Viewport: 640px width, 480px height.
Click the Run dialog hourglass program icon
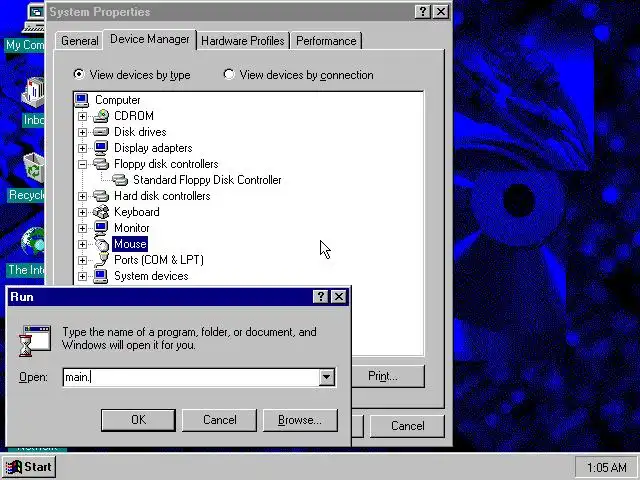(x=35, y=340)
